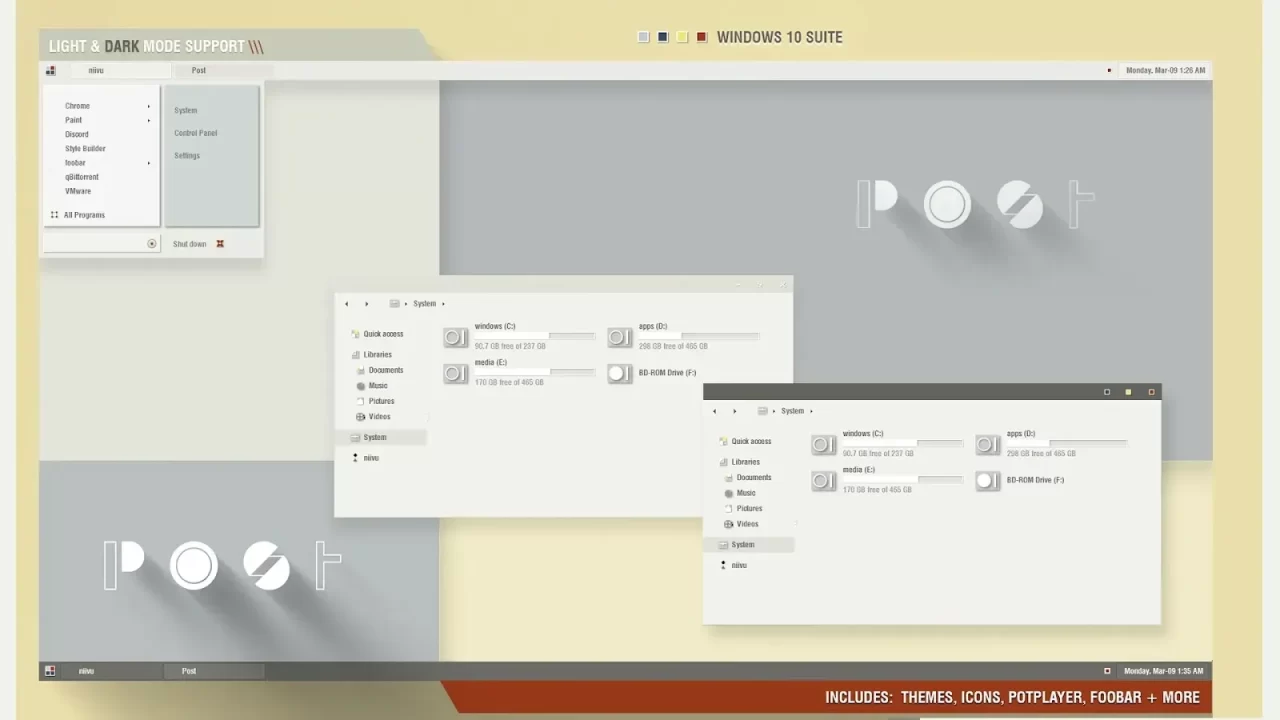Screen dimensions: 1280x720
Task: Click the round search icon in start menu
Action: (152, 244)
